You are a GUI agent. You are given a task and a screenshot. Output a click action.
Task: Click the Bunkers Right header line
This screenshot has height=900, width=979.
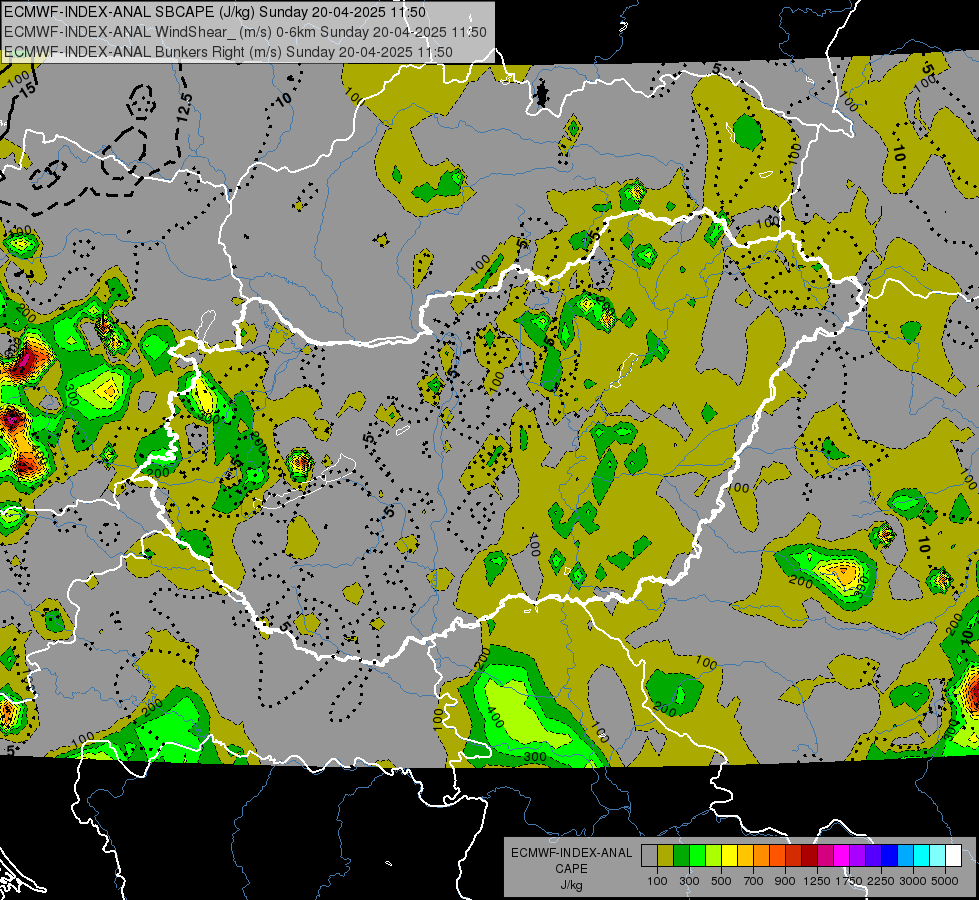229,52
